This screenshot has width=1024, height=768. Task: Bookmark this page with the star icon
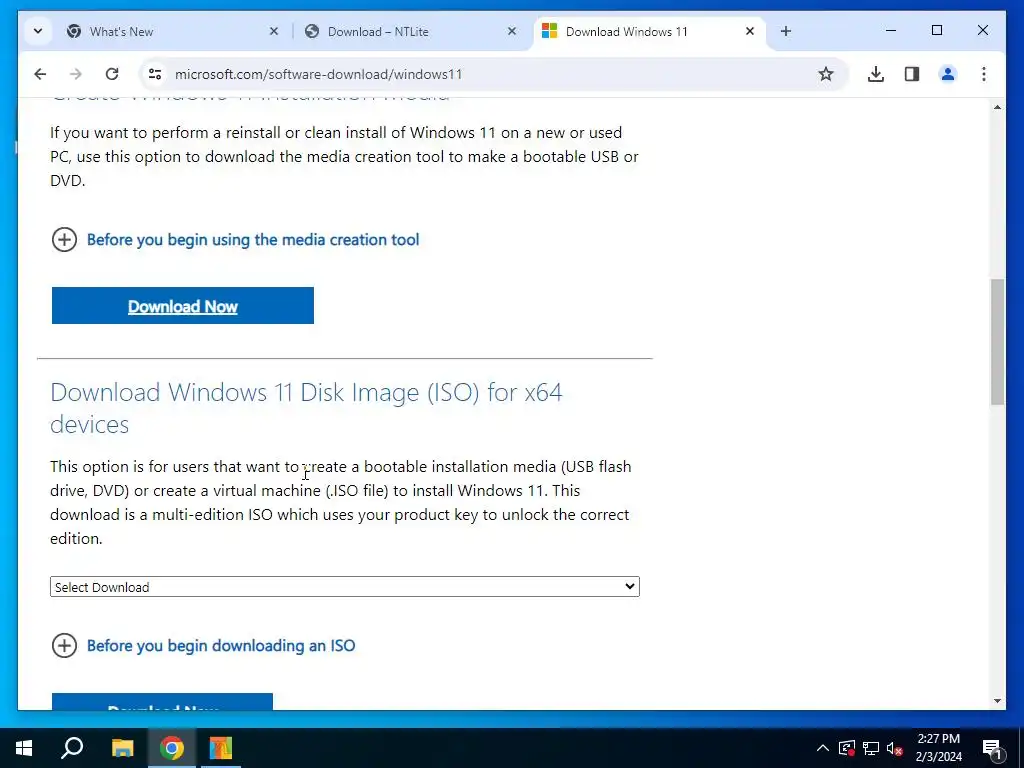click(825, 74)
